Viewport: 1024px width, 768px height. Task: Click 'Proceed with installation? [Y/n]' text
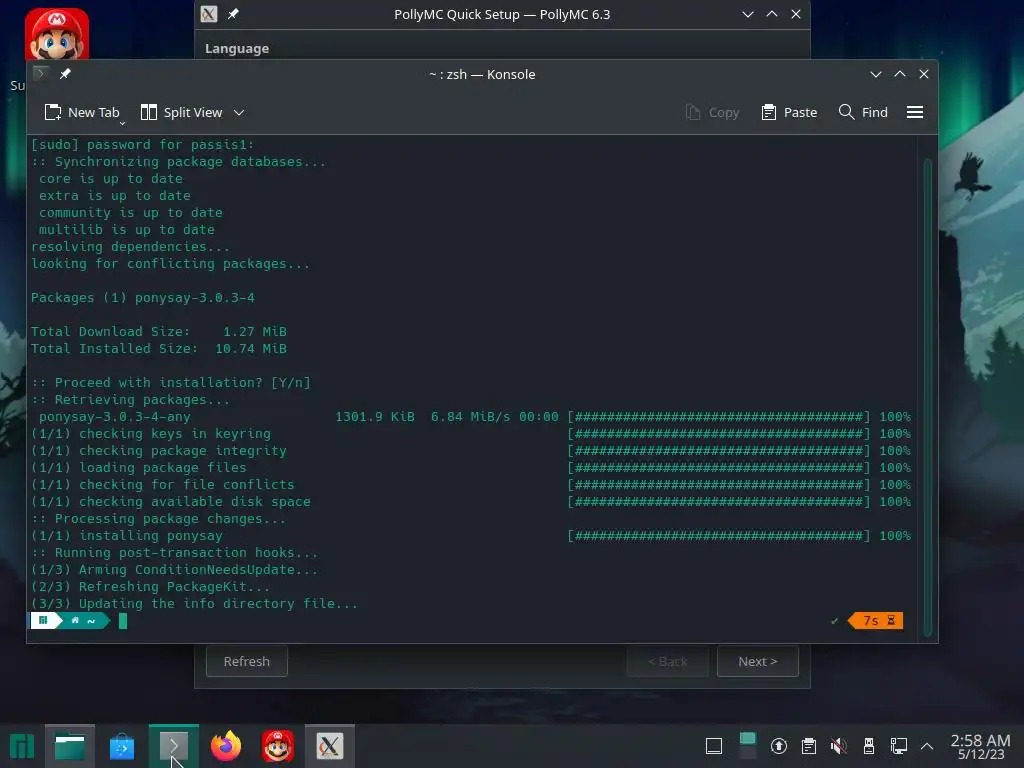[183, 383]
